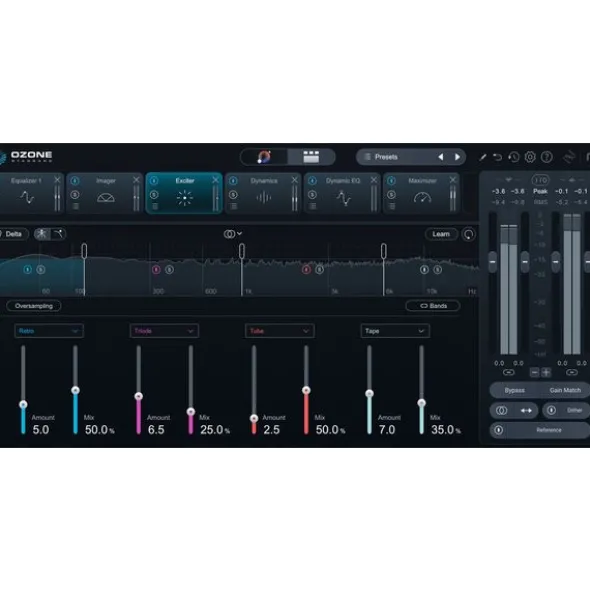Click the undo arrow icon
590x591 pixels.
pyautogui.click(x=498, y=157)
